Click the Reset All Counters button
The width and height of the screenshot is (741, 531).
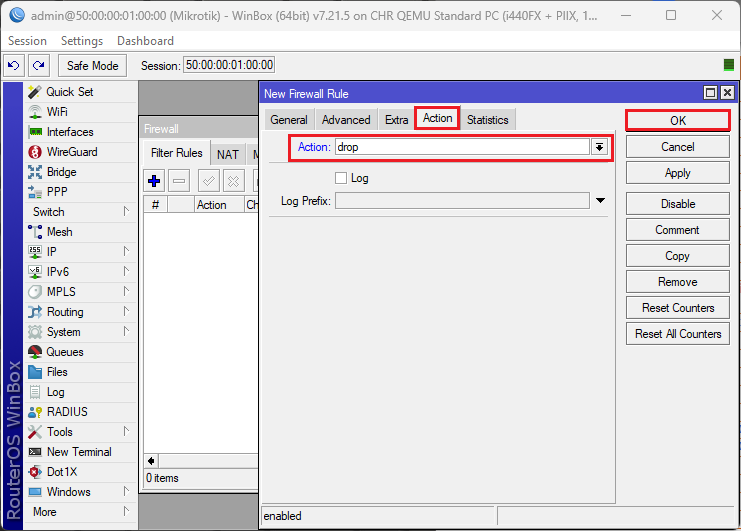tap(678, 334)
